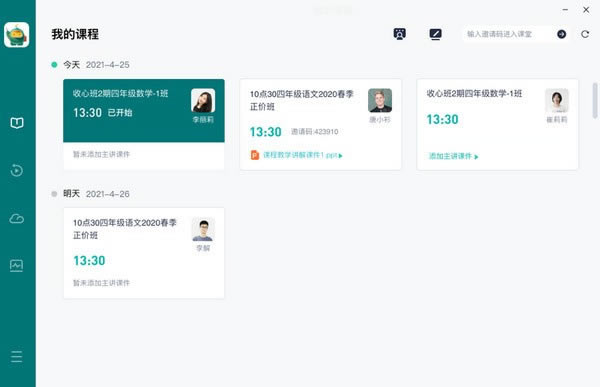
Task: Open the chart statistics icon in sidebar
Action: (x=16, y=265)
